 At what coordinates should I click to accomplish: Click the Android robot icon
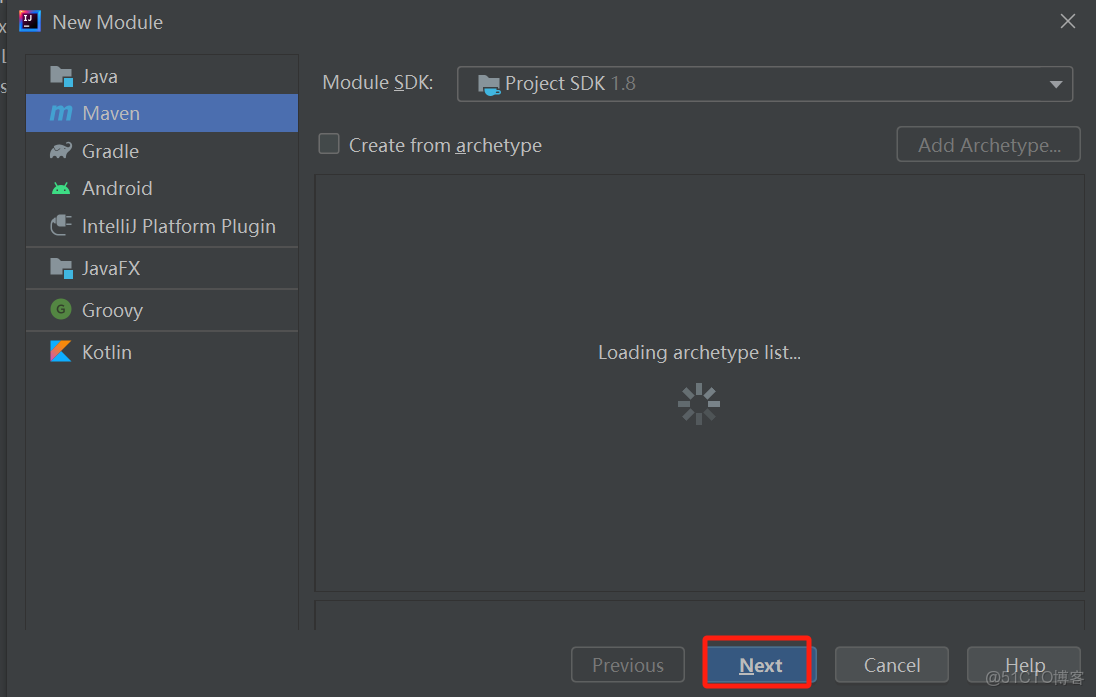pyautogui.click(x=61, y=188)
